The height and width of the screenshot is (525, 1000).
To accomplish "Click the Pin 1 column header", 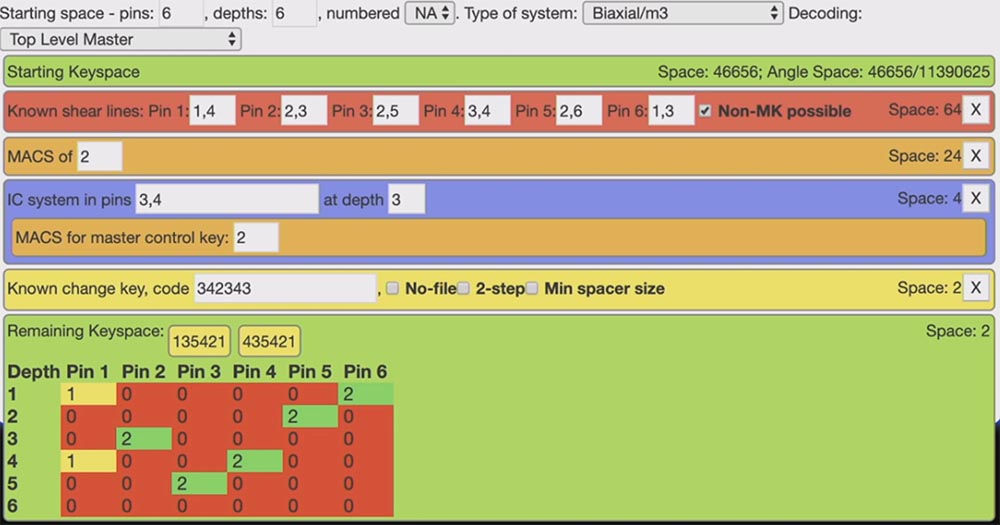I will [87, 371].
